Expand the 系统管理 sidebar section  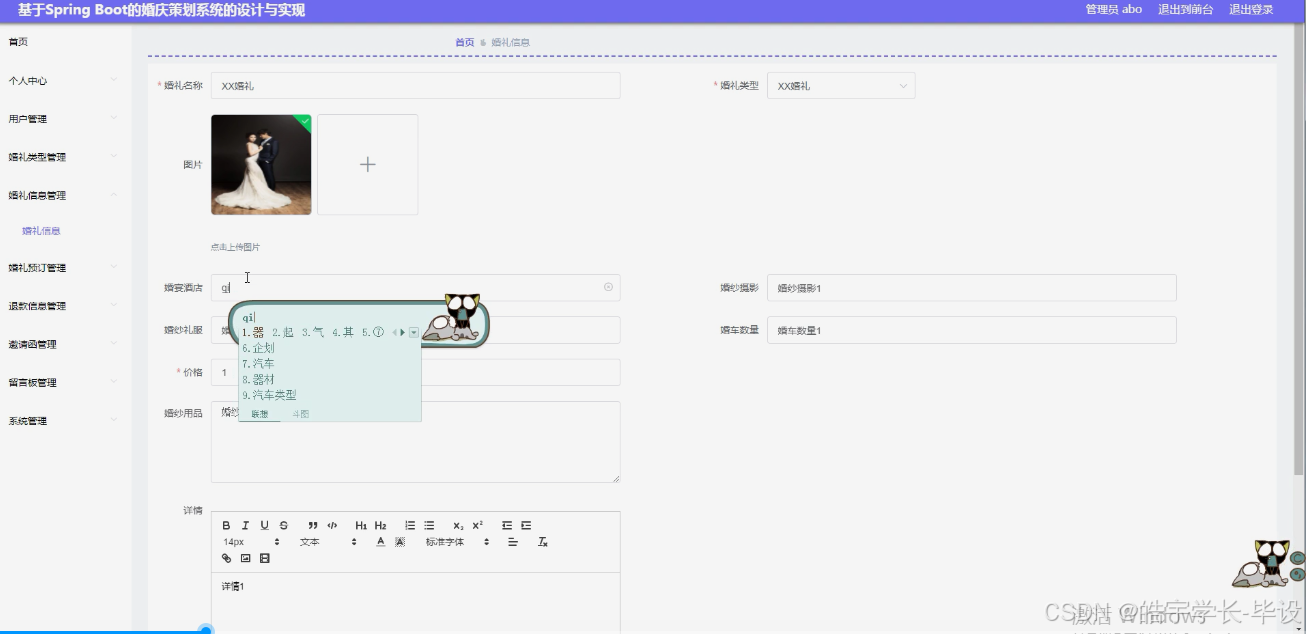pos(65,420)
